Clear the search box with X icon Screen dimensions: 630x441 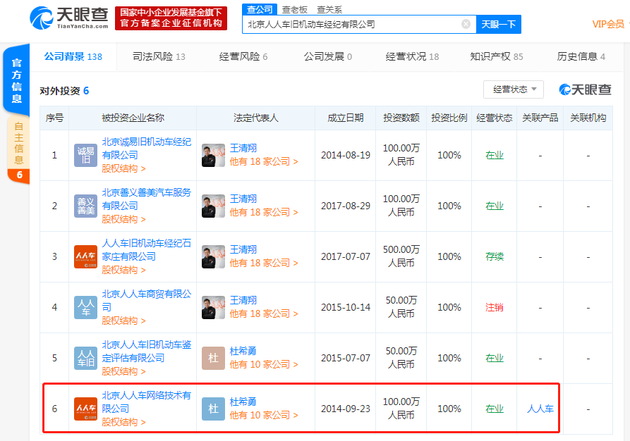click(466, 24)
